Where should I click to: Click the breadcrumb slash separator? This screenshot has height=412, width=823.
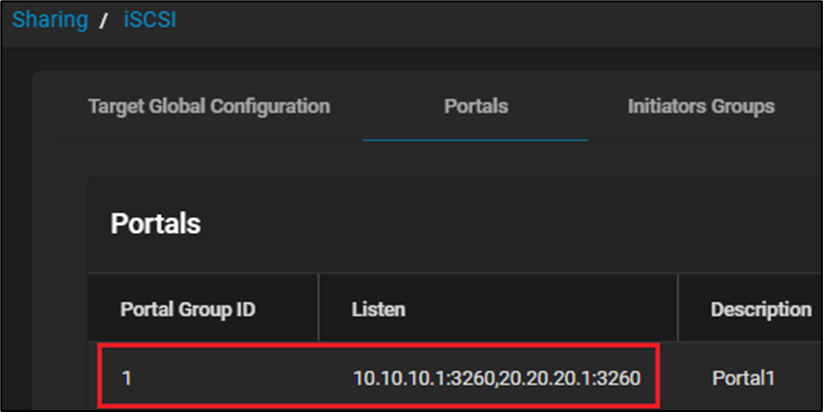103,20
